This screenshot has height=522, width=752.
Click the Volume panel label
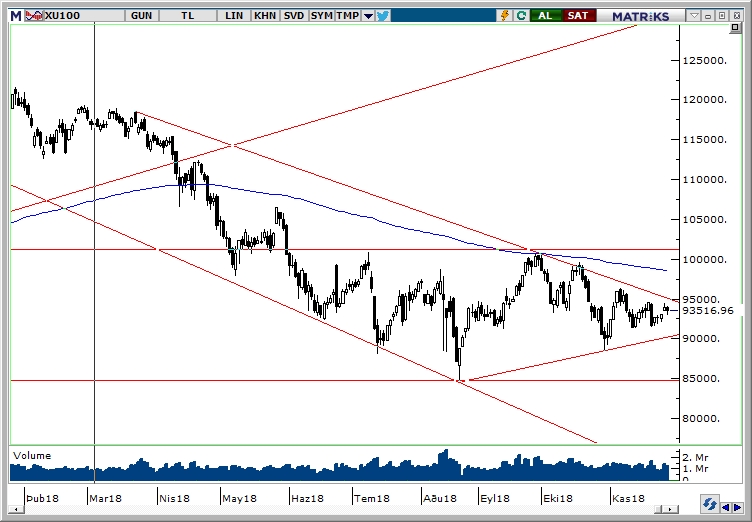[32, 455]
